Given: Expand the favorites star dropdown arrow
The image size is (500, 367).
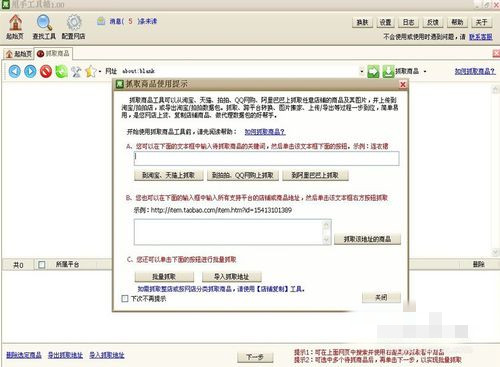Looking at the screenshot, I should tap(100, 71).
